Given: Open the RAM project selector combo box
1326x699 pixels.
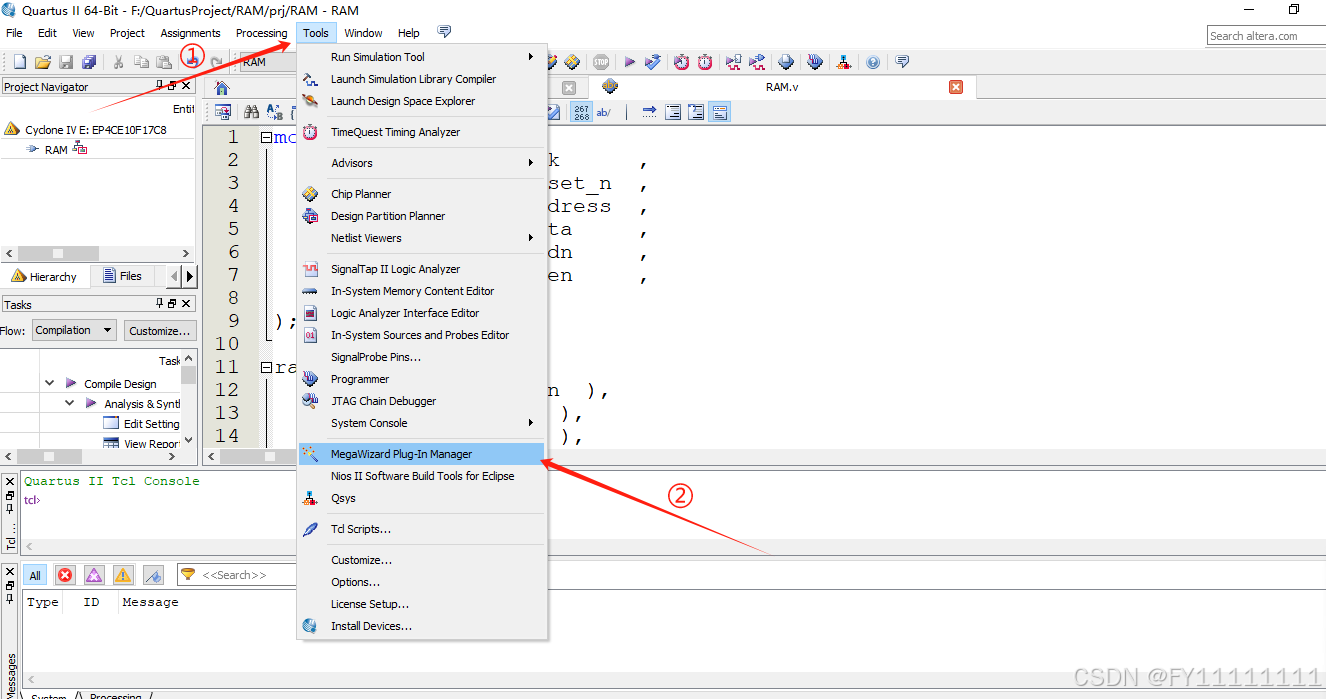Looking at the screenshot, I should [268, 62].
